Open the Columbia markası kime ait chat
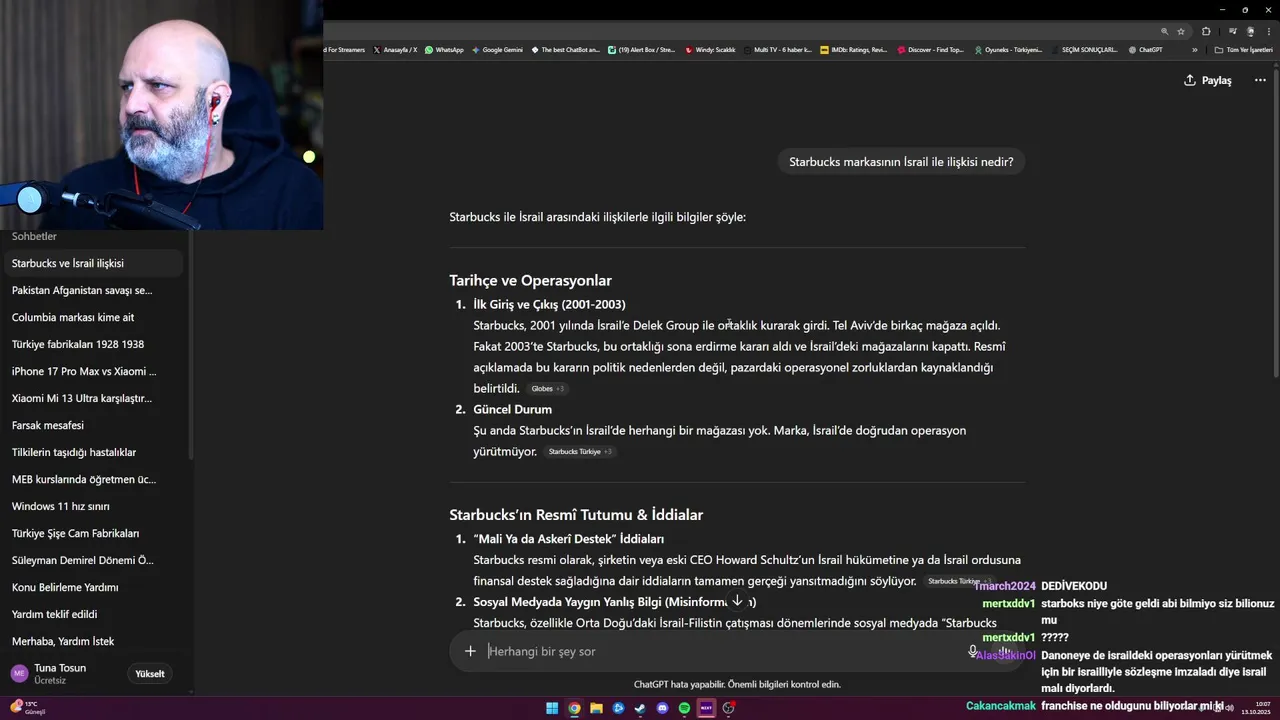1280x720 pixels. (x=92, y=317)
